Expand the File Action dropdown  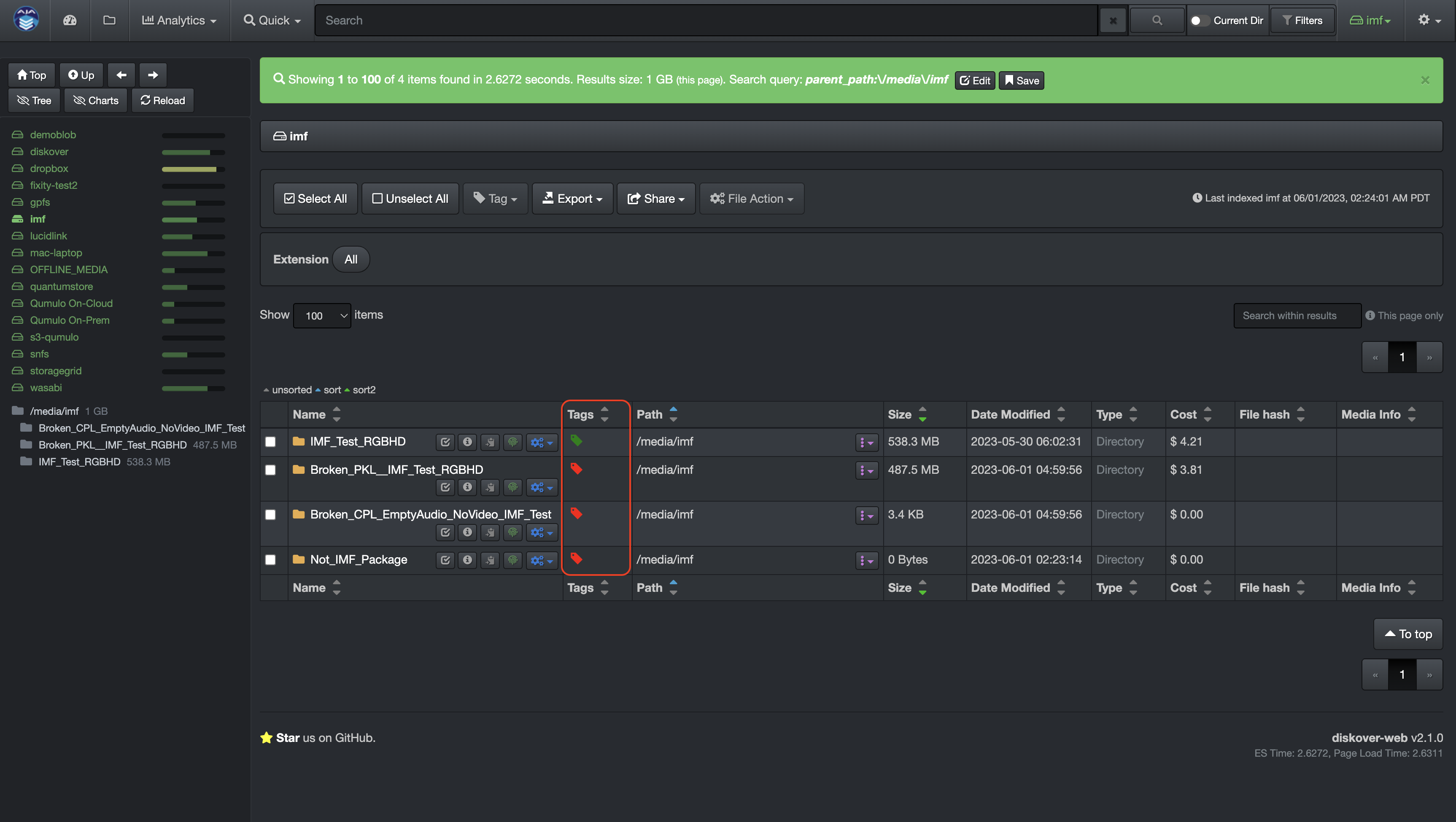752,198
